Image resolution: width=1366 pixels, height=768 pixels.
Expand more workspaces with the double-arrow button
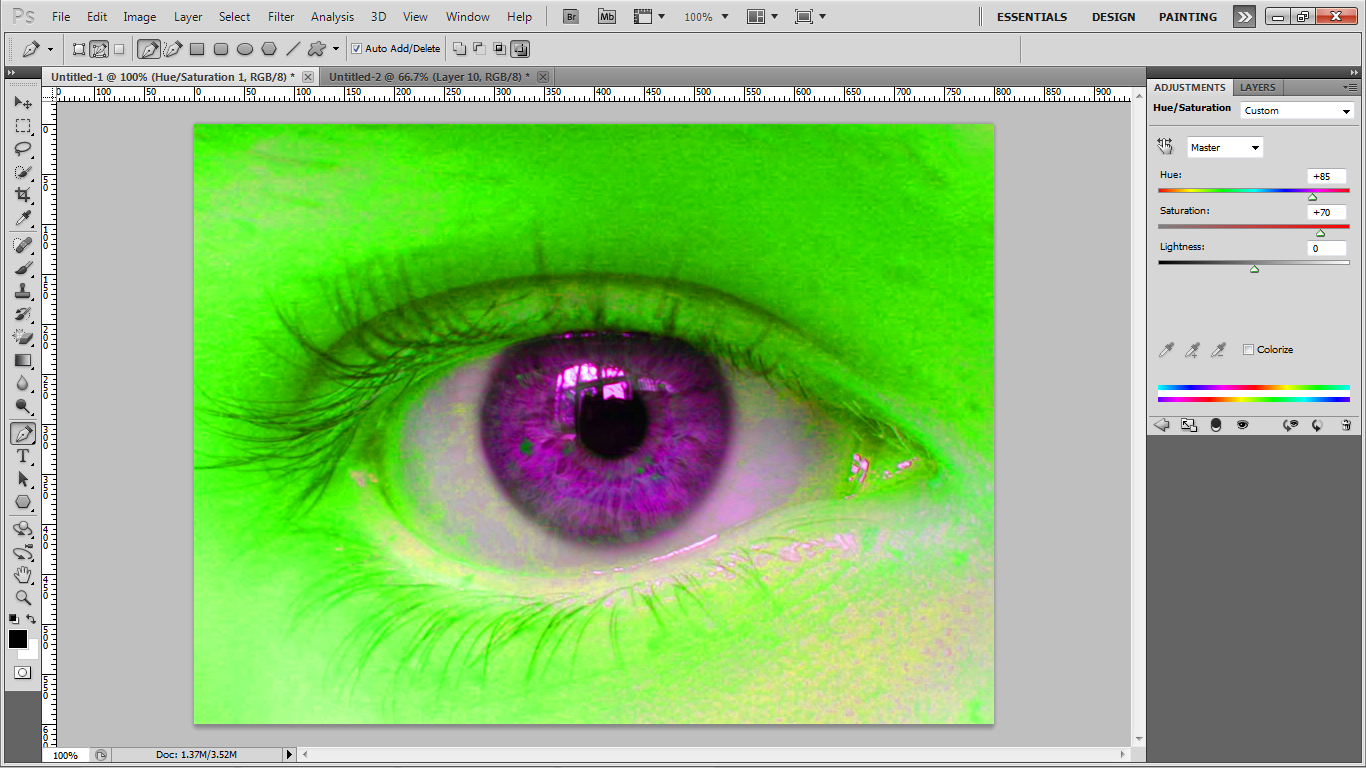click(1244, 16)
